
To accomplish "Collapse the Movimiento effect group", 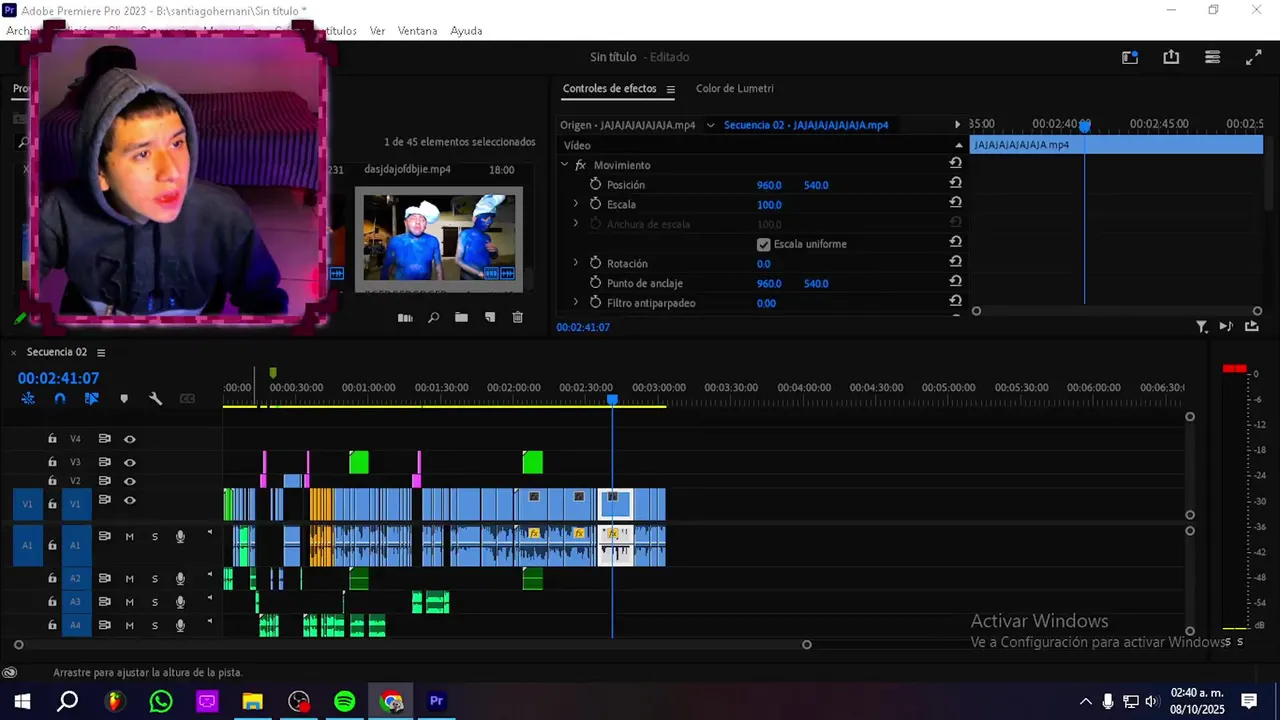I will pos(564,165).
